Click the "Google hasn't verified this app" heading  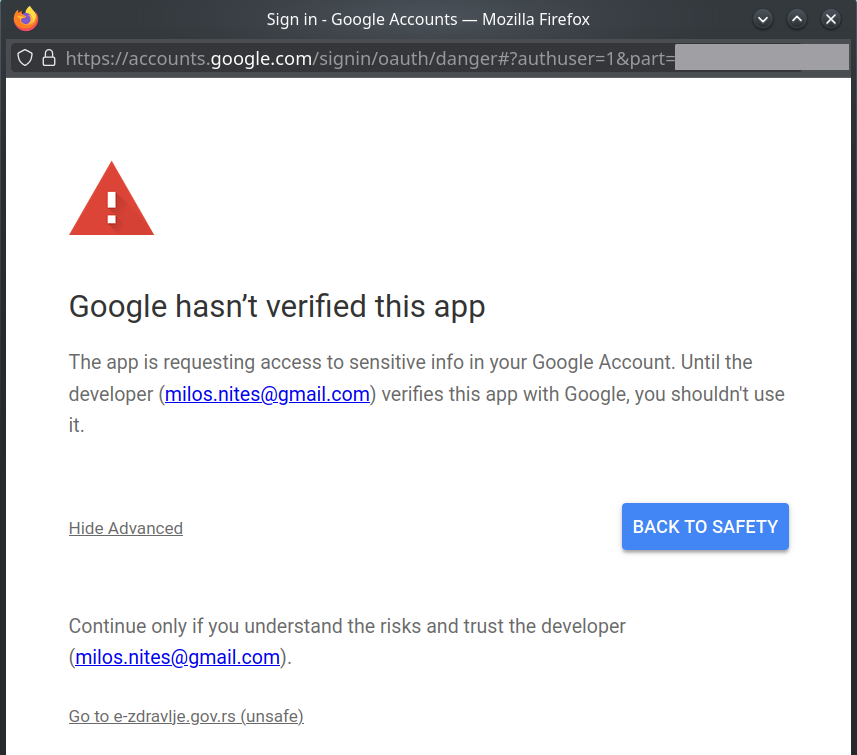277,307
